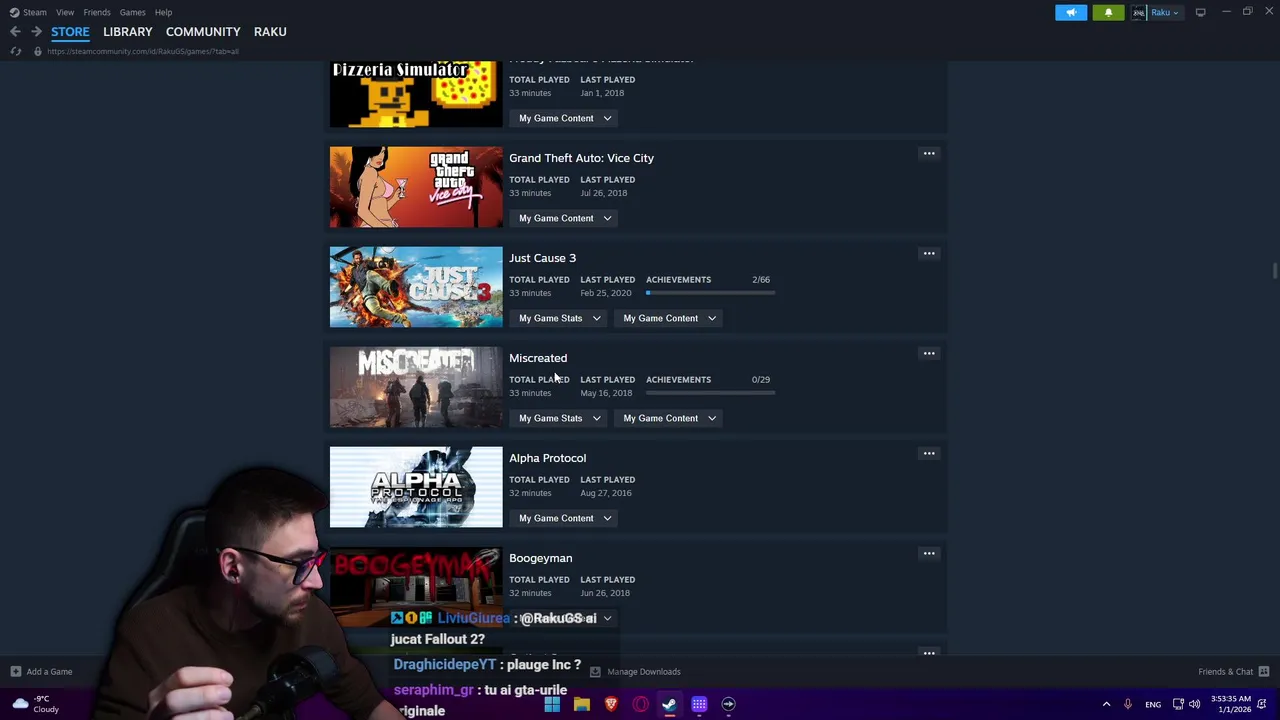Click the GTA Vice City game thumbnail
The width and height of the screenshot is (1280, 720).
click(x=416, y=187)
